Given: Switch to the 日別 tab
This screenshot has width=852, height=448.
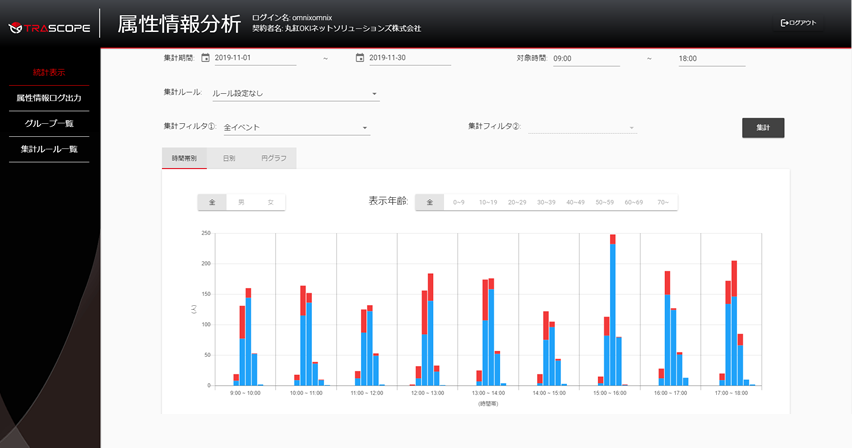Looking at the screenshot, I should (229, 158).
